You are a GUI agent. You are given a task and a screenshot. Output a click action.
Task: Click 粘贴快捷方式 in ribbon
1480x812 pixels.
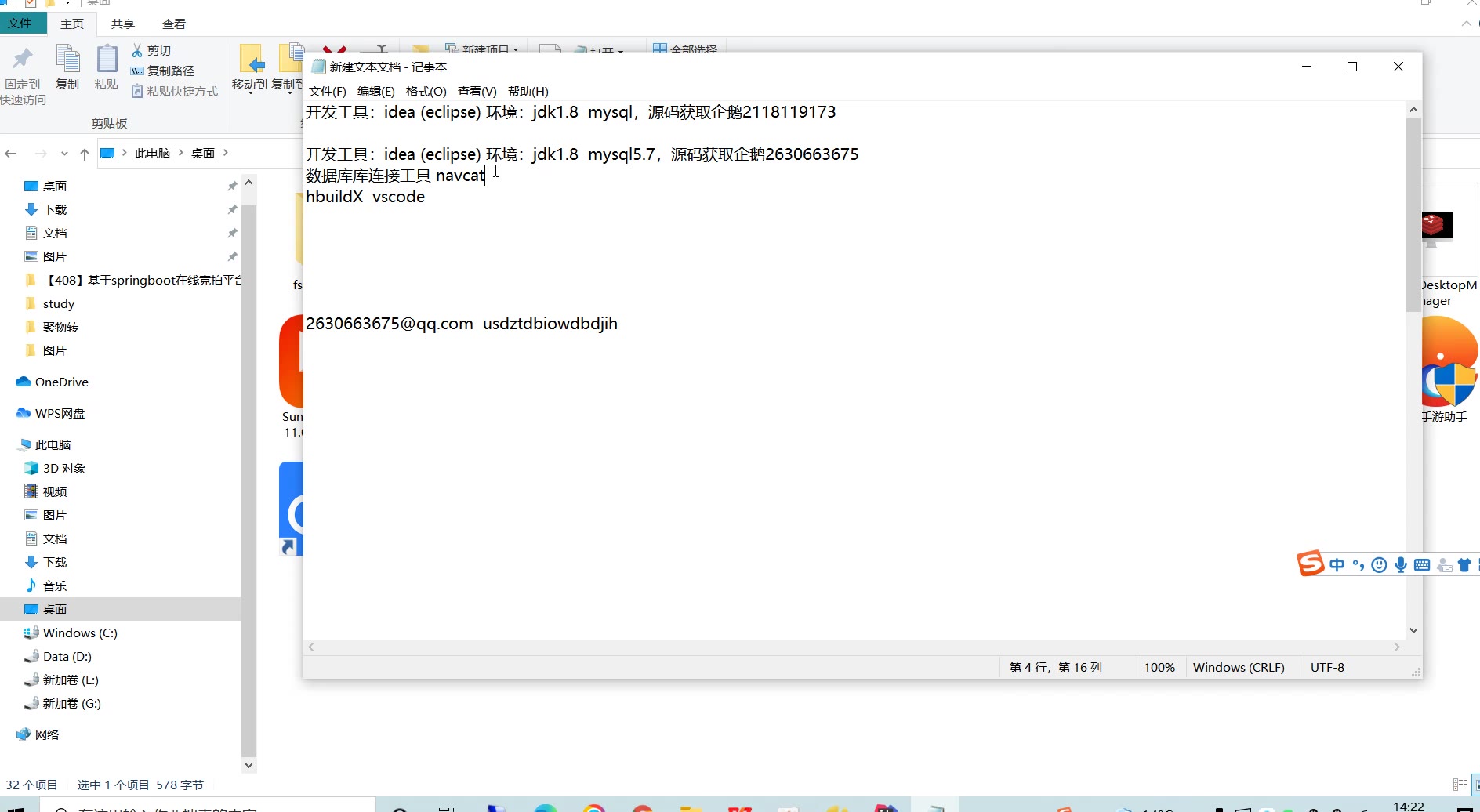[175, 91]
